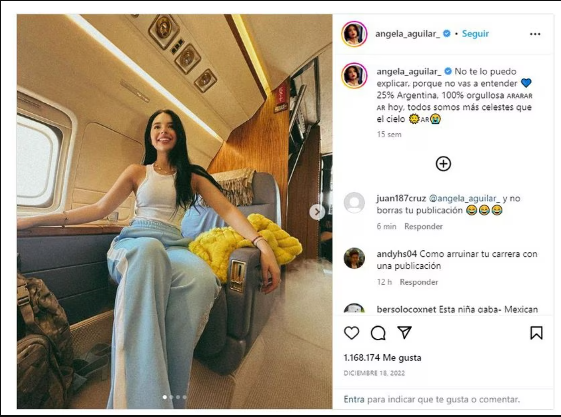This screenshot has width=561, height=417.
Task: Reply to andyhs04's comment with Responder
Action: click(419, 282)
